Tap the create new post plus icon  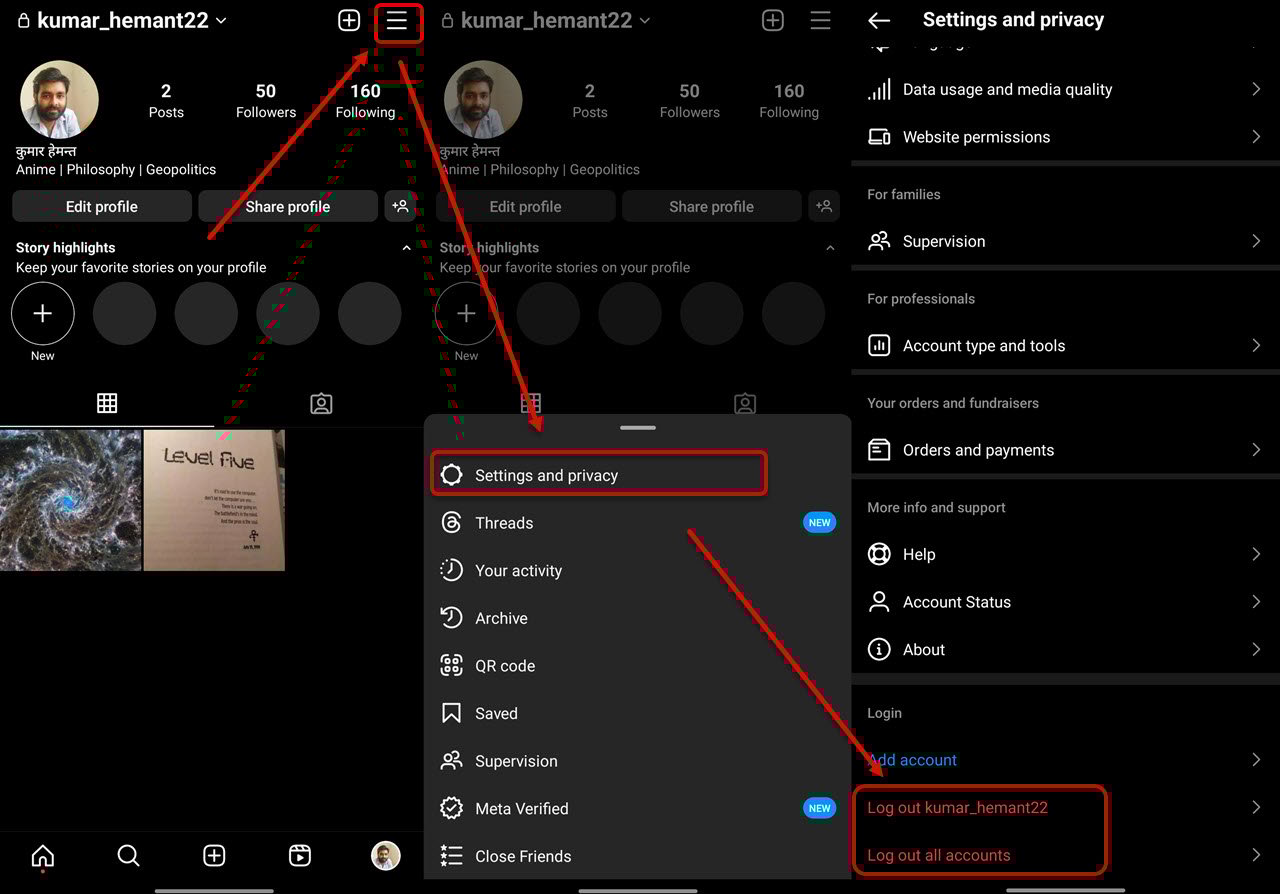coord(348,20)
